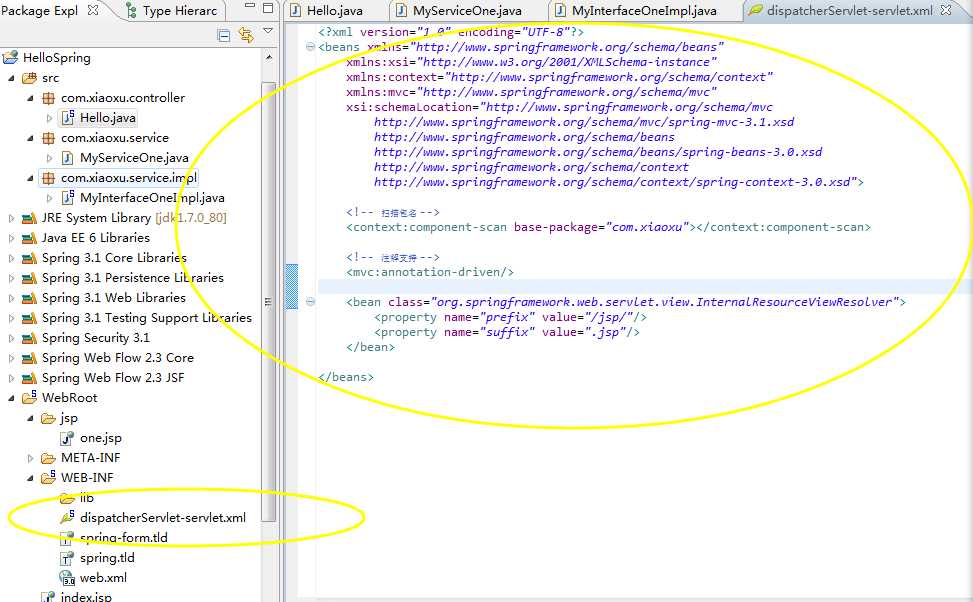
Task: Close the Package Explorer tab
Action: [93, 10]
